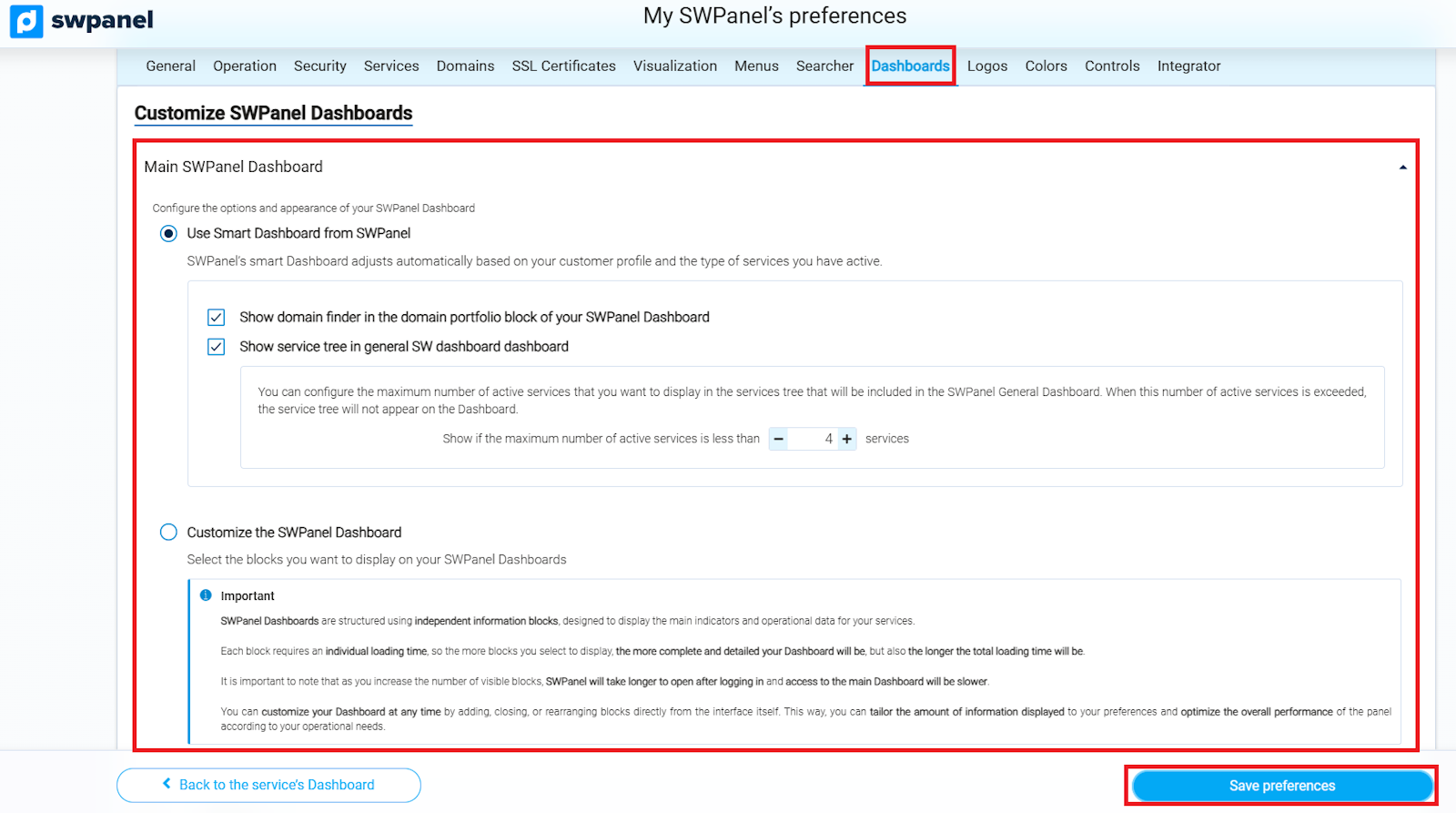Open the SSL Certificates tab
Screen dimensions: 1456x813
pos(563,66)
